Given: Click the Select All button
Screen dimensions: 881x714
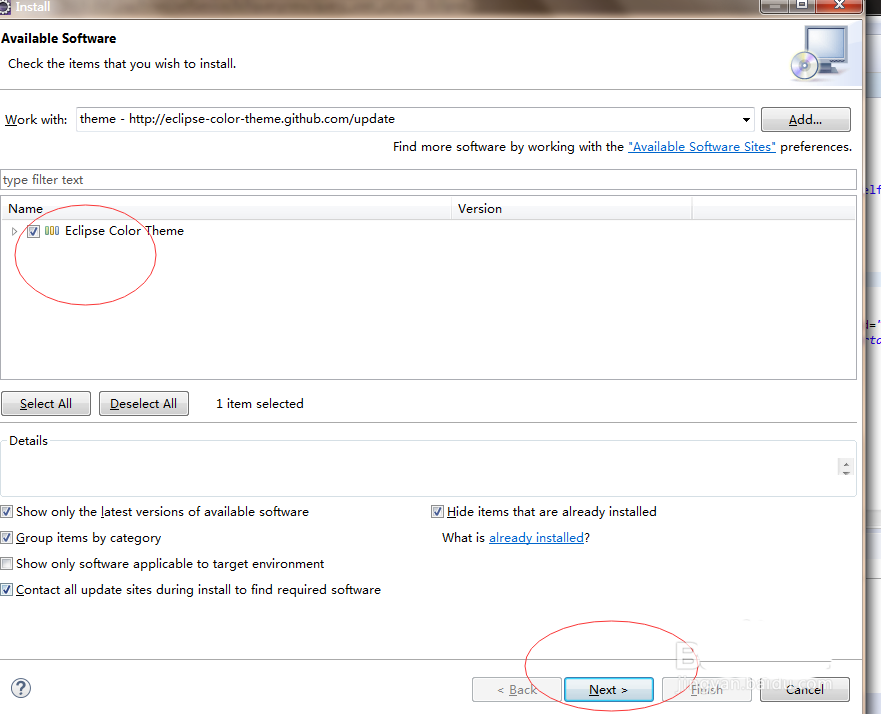Looking at the screenshot, I should (46, 404).
